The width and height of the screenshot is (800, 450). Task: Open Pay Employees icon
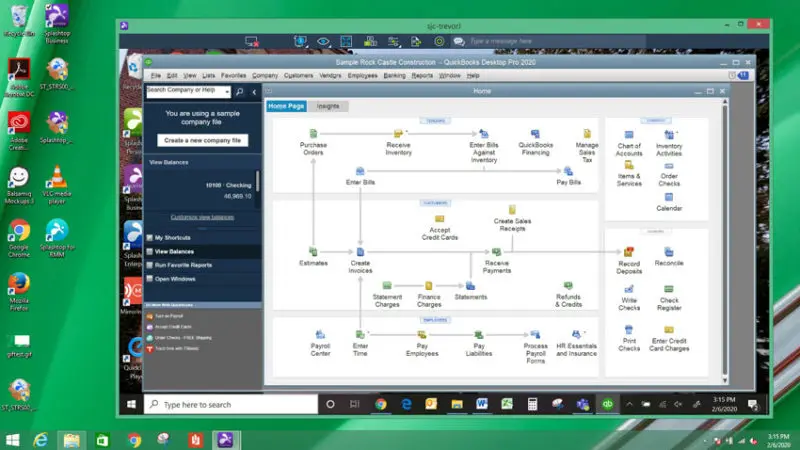[x=422, y=335]
